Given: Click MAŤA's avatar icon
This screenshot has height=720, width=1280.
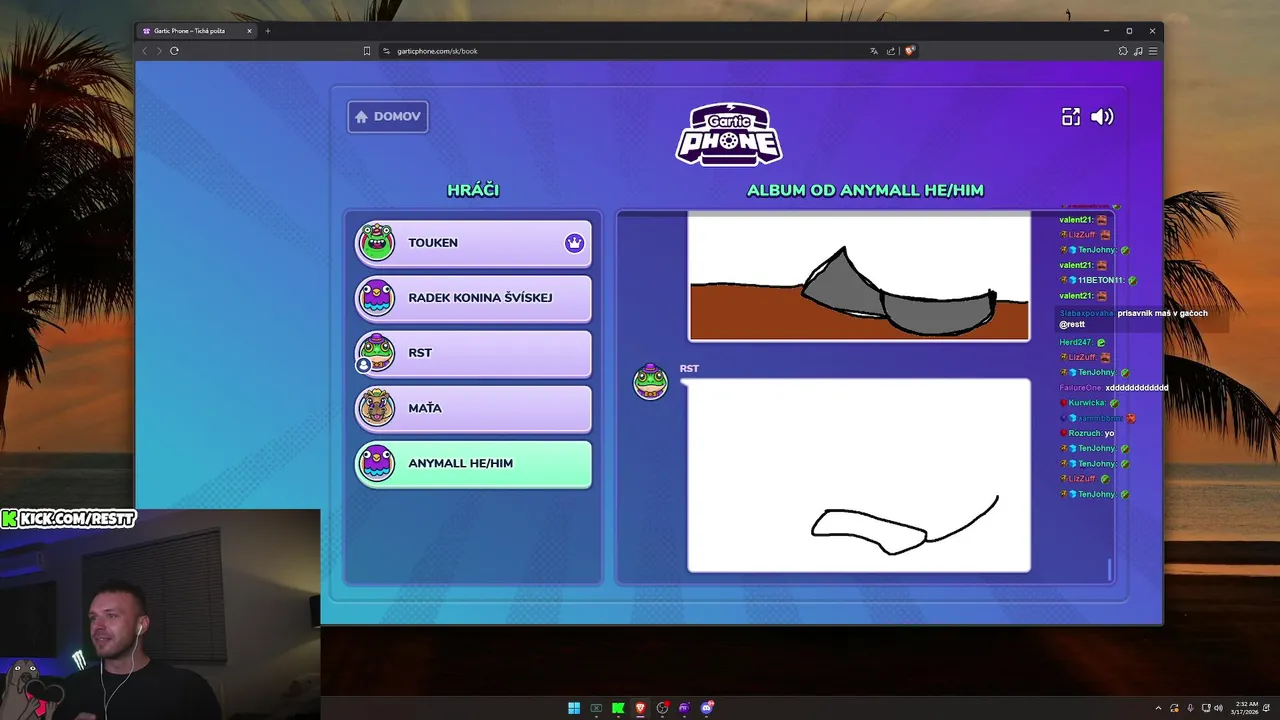Looking at the screenshot, I should [x=377, y=407].
